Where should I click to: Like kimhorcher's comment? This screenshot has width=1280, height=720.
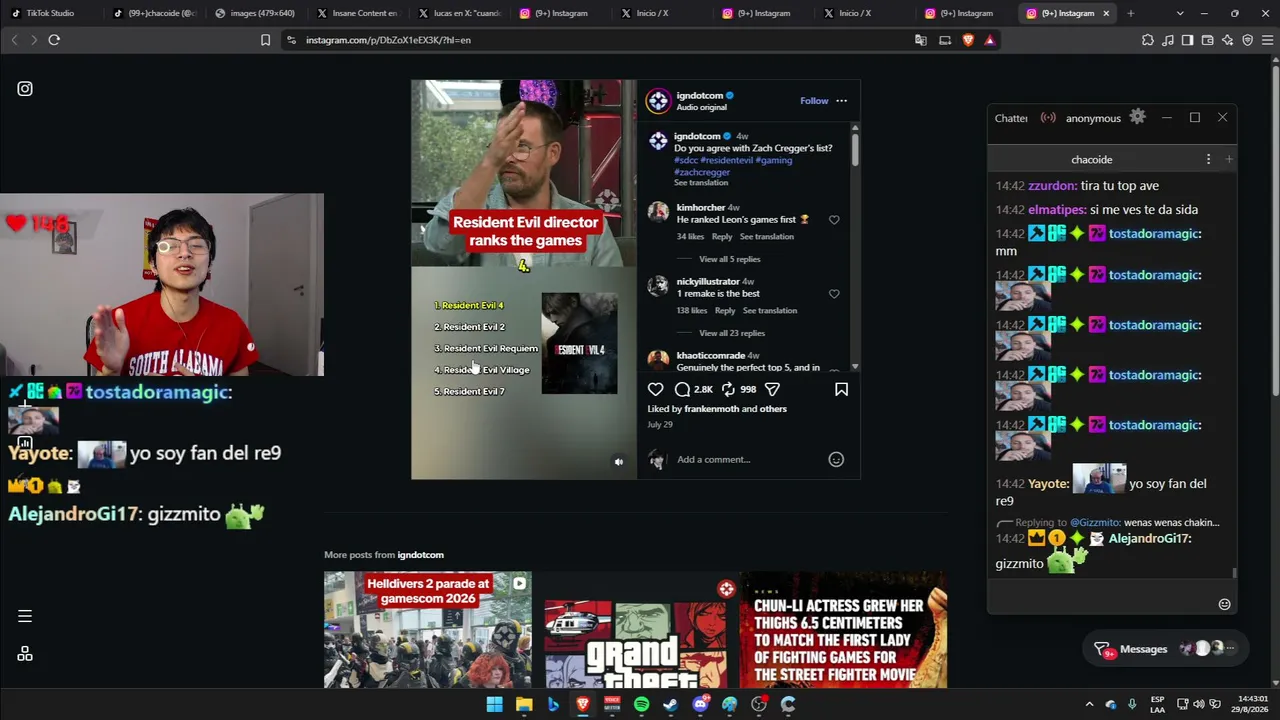pyautogui.click(x=834, y=220)
